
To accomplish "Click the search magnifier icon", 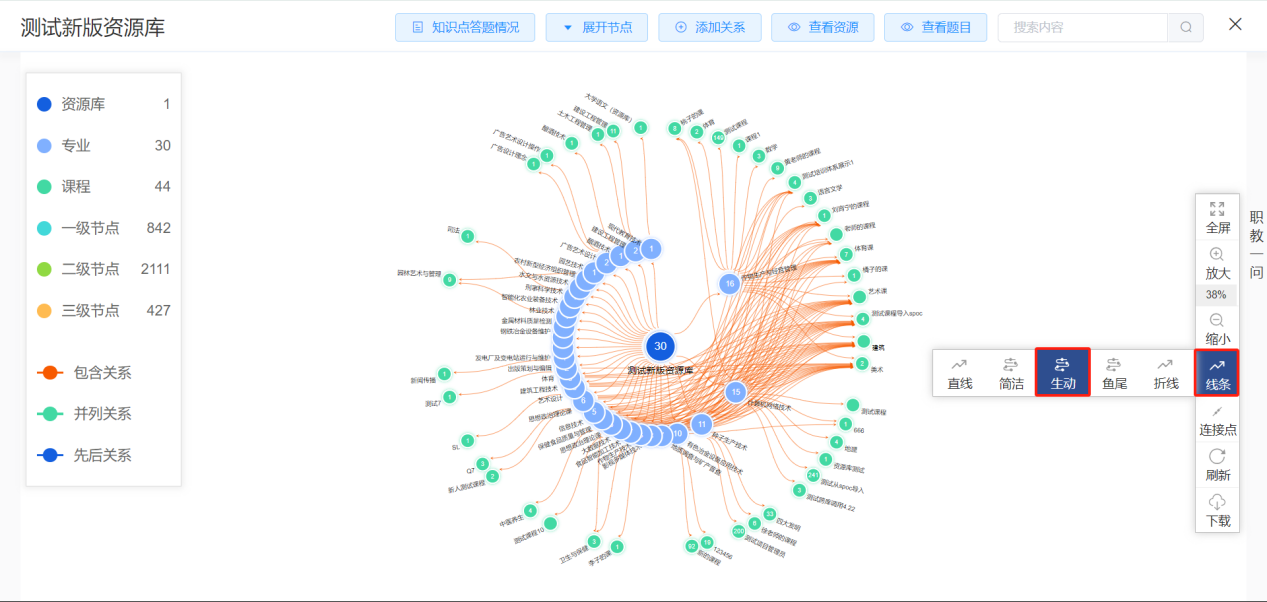I will 1186,27.
